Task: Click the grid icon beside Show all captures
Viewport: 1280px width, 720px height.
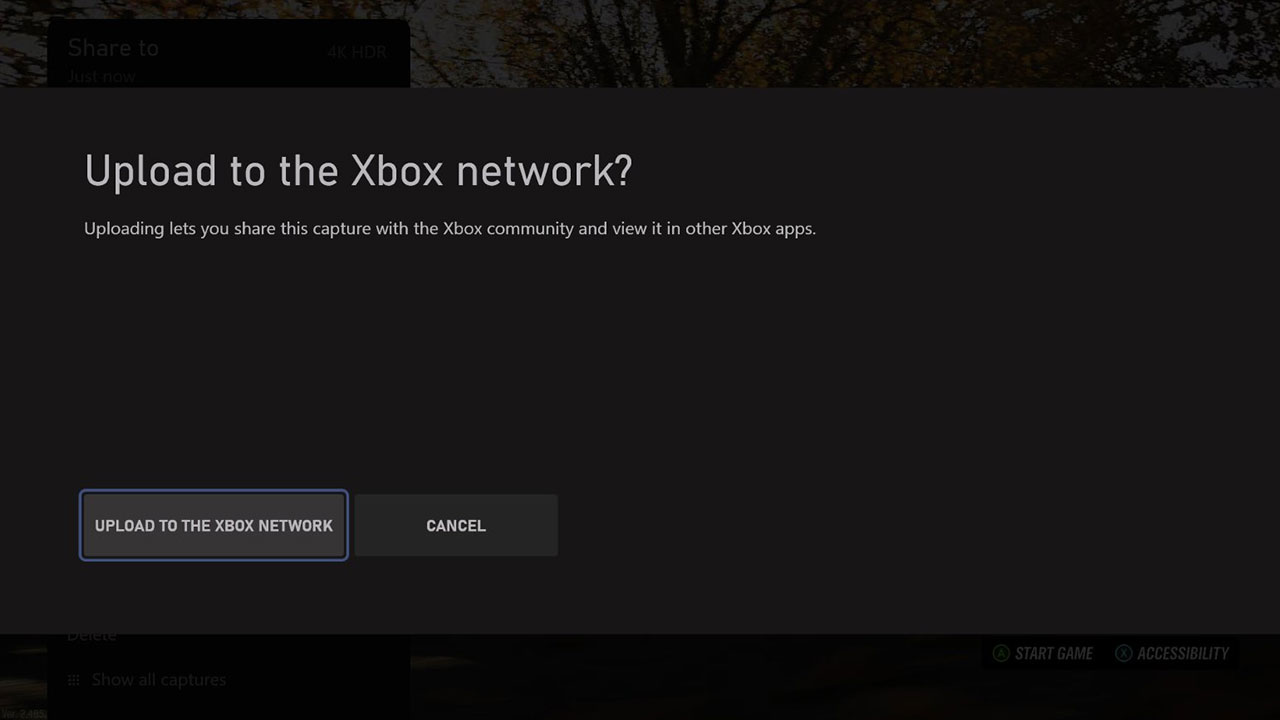Action: coord(74,679)
